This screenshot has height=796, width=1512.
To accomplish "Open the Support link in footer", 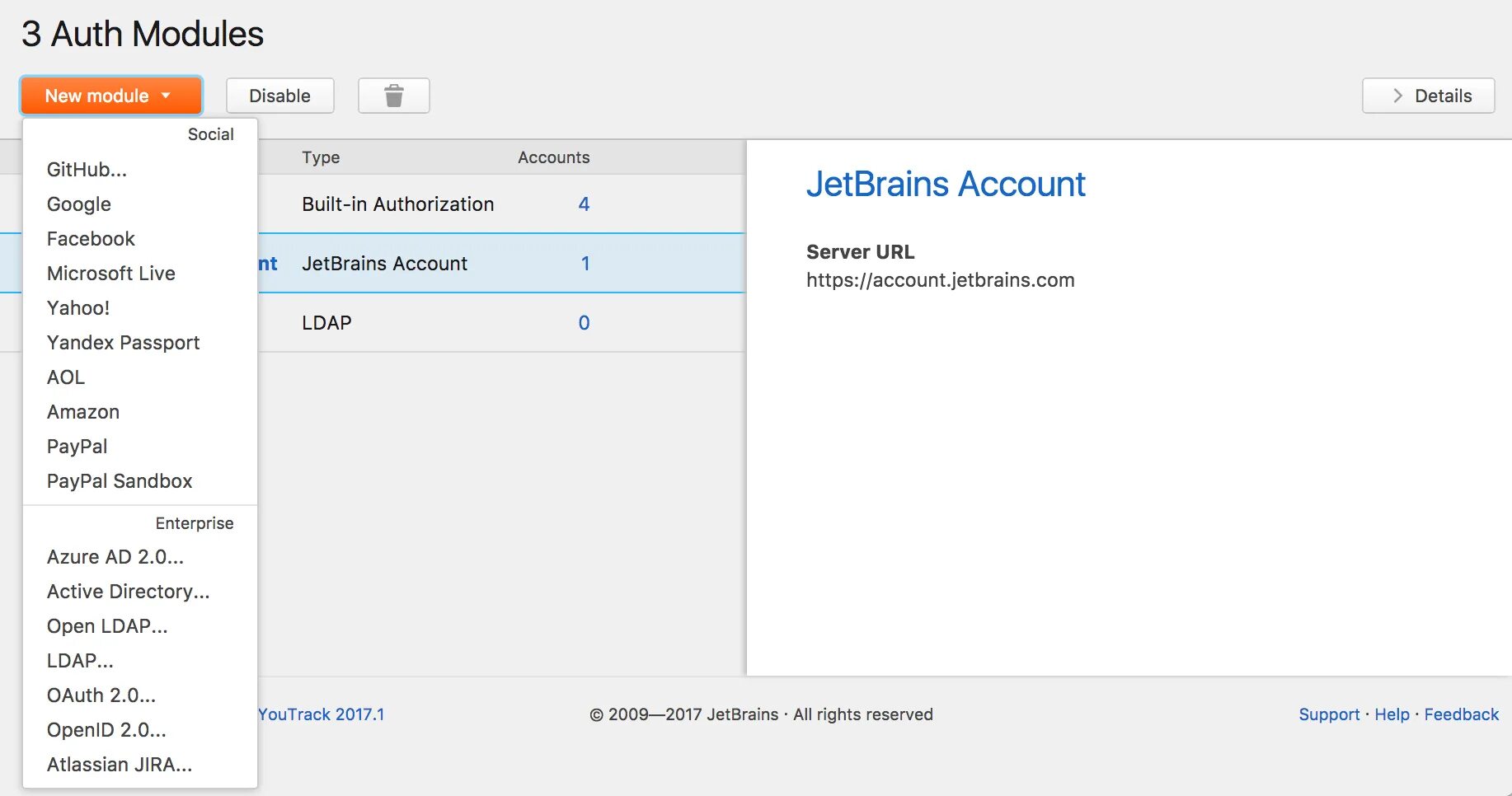I will [1329, 714].
